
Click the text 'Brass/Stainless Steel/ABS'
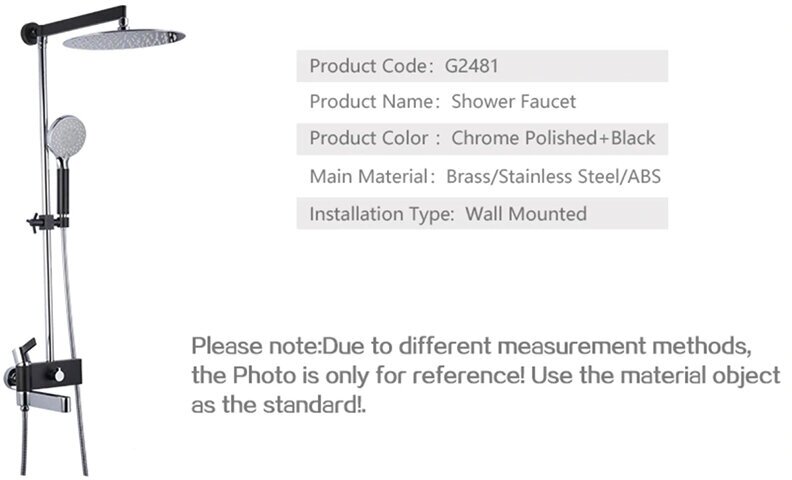point(554,176)
